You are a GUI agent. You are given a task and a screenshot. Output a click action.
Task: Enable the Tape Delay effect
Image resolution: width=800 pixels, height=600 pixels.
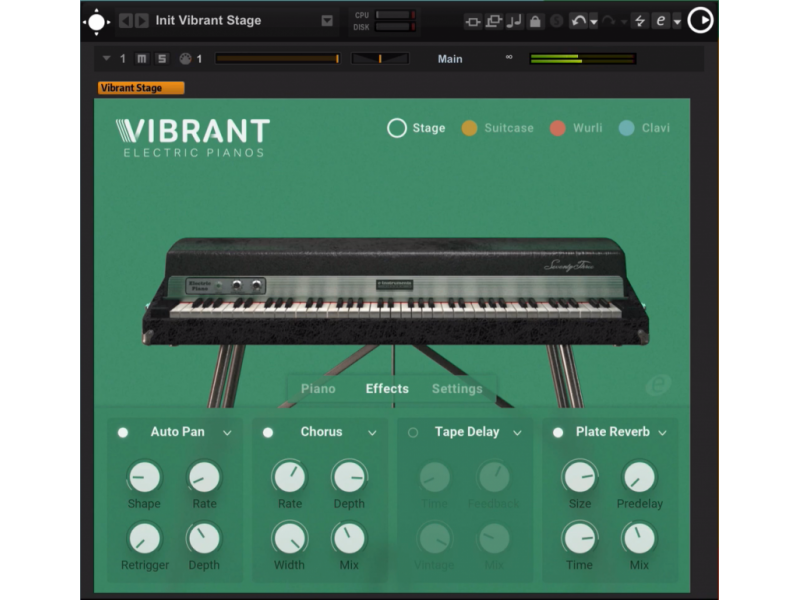tap(413, 433)
